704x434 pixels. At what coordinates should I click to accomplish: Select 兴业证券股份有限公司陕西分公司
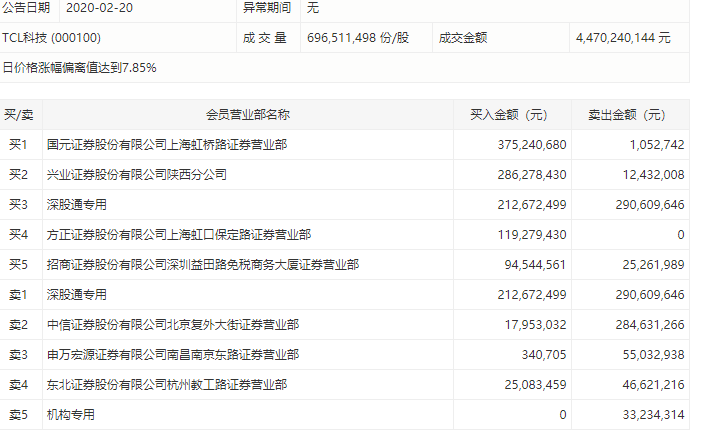136,175
